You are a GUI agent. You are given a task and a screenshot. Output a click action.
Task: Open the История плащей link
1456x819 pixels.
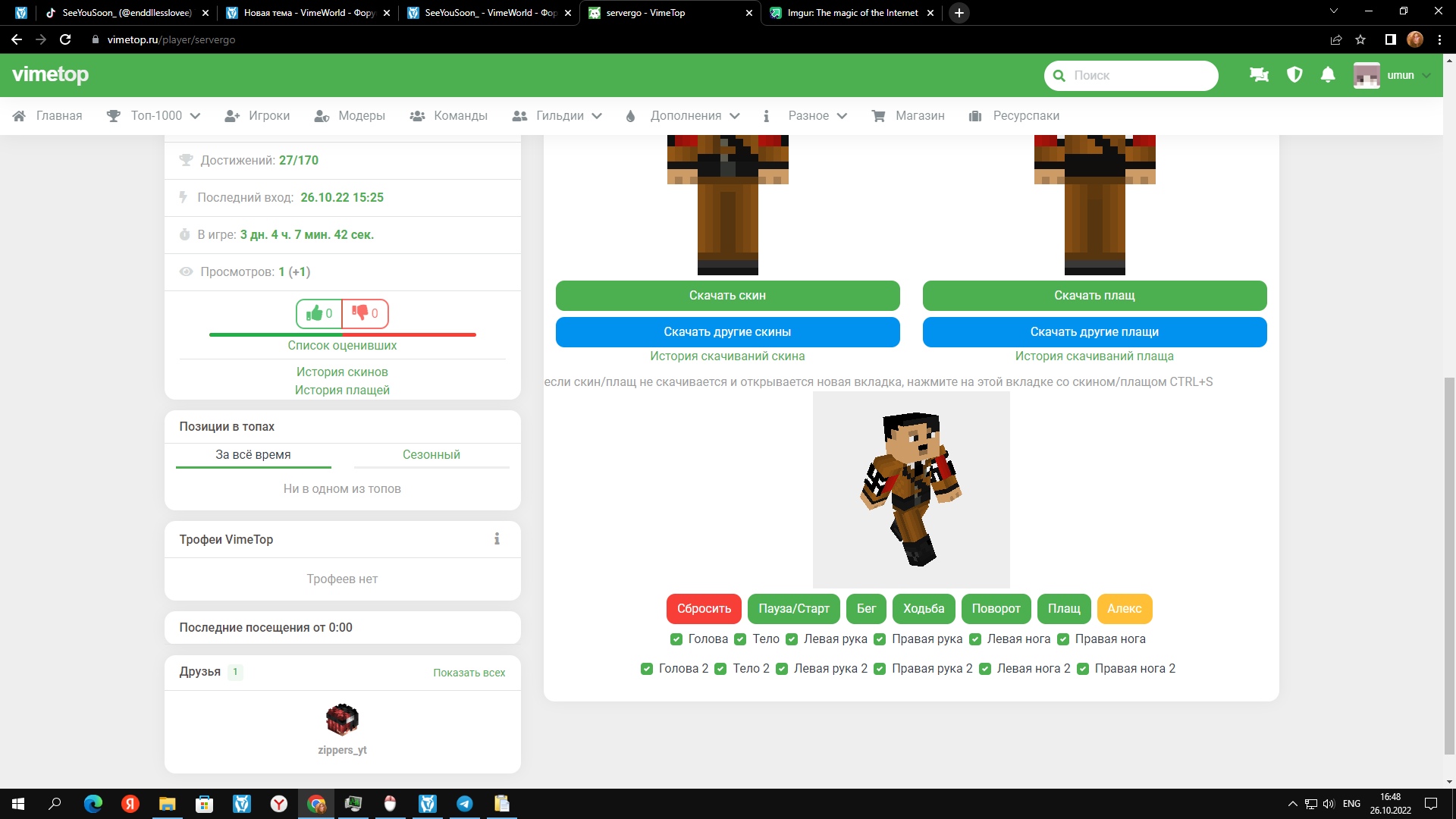[342, 391]
